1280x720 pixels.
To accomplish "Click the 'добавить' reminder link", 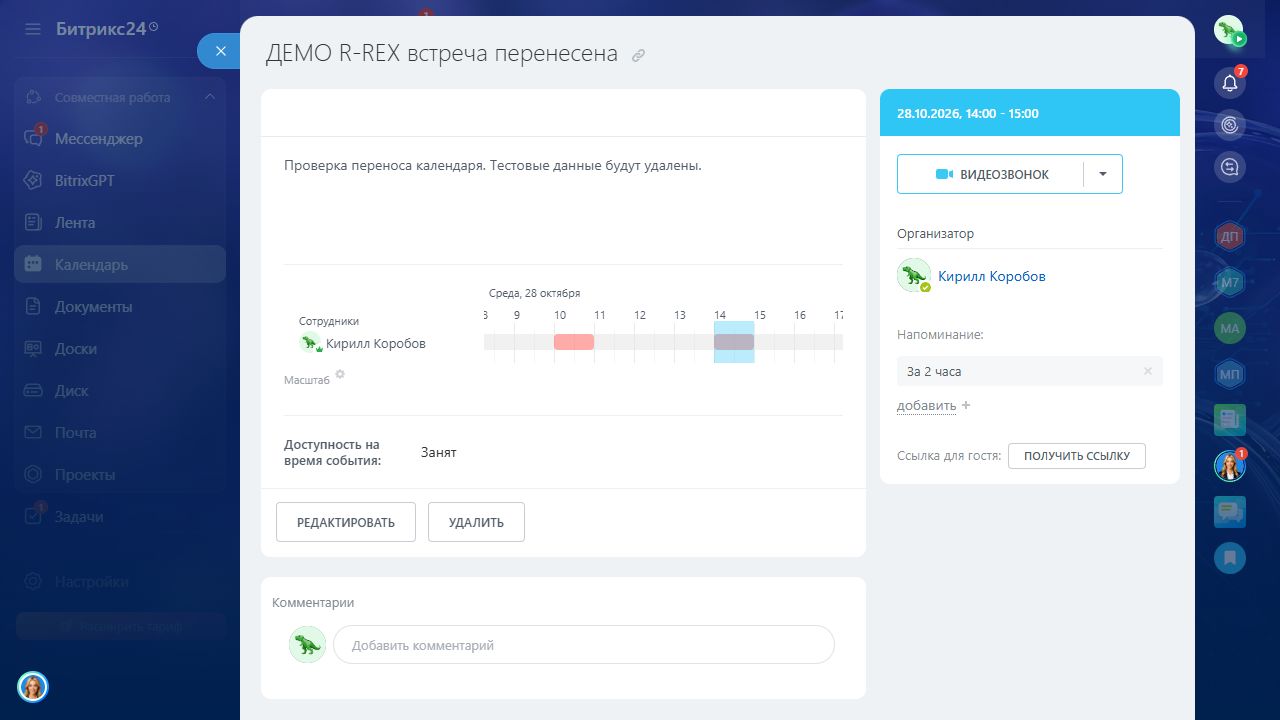I will click(x=926, y=406).
